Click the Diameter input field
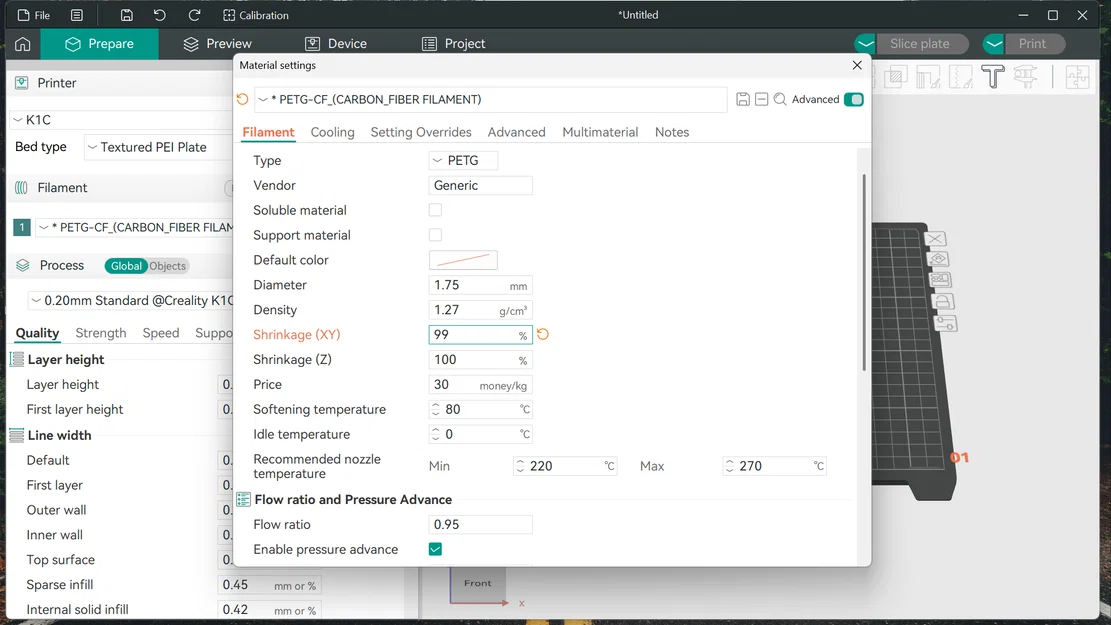1111x625 pixels. pyautogui.click(x=480, y=286)
